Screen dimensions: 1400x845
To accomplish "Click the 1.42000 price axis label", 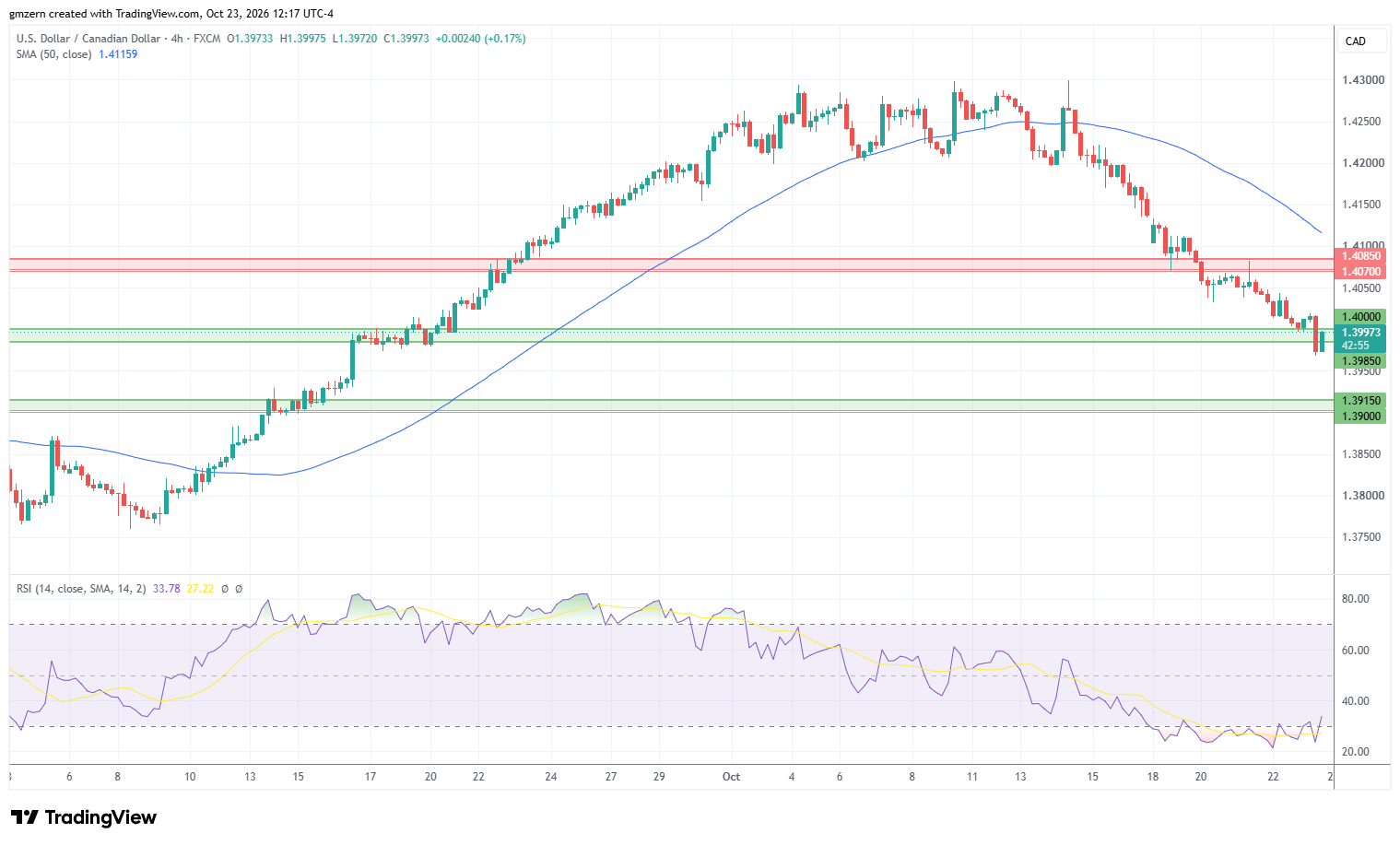I will tap(1362, 163).
